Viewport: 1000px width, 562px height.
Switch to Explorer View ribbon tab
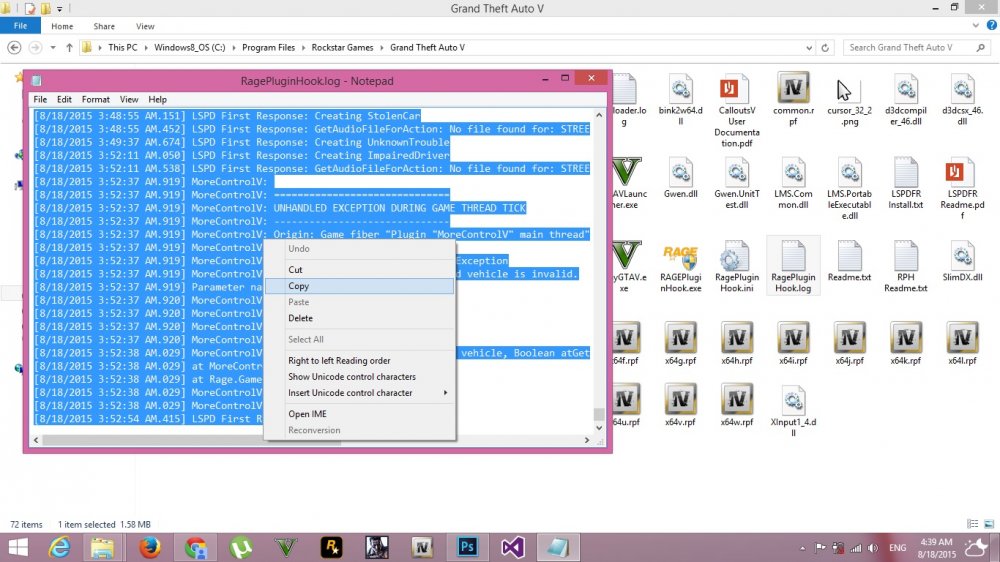[145, 26]
